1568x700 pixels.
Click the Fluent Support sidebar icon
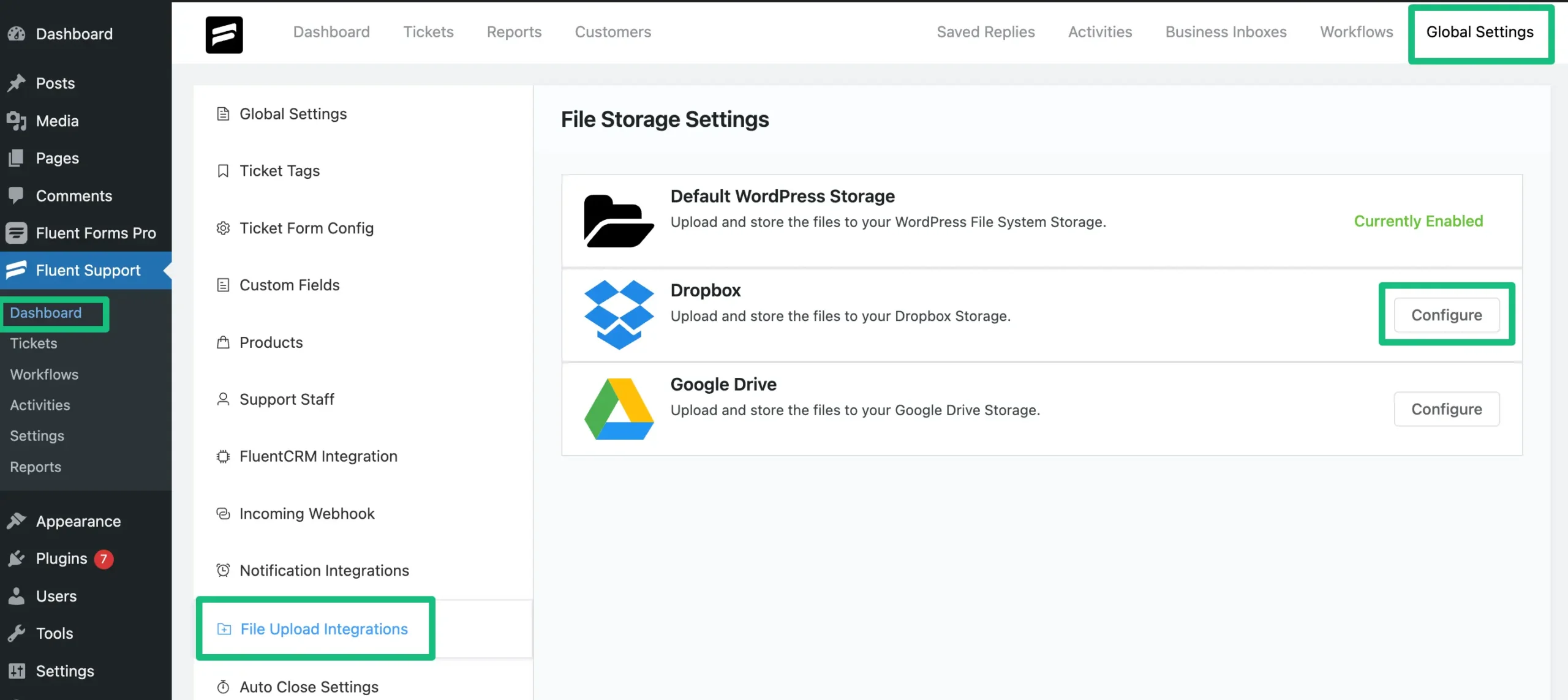(17, 270)
